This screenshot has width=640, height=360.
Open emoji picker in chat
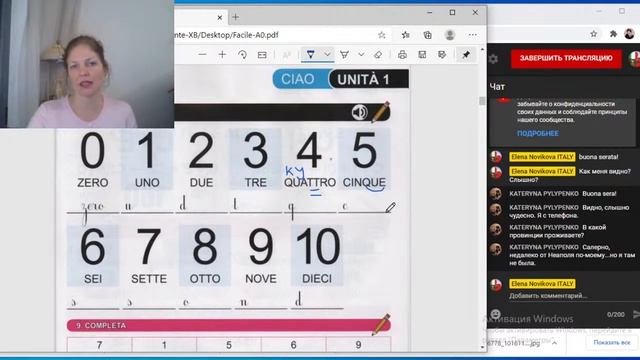pyautogui.click(x=496, y=314)
